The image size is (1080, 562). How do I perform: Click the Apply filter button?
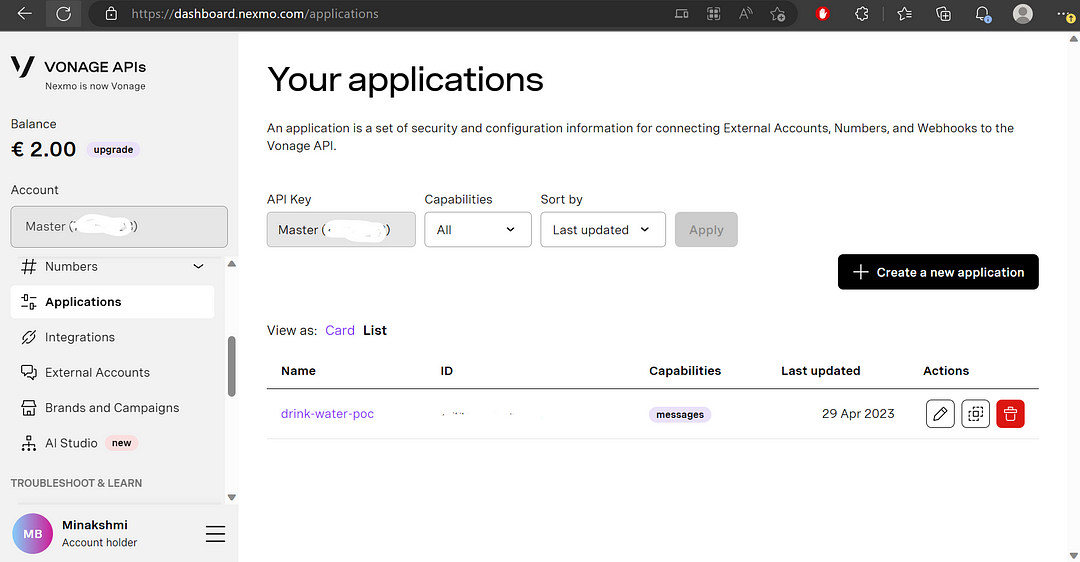coord(706,229)
